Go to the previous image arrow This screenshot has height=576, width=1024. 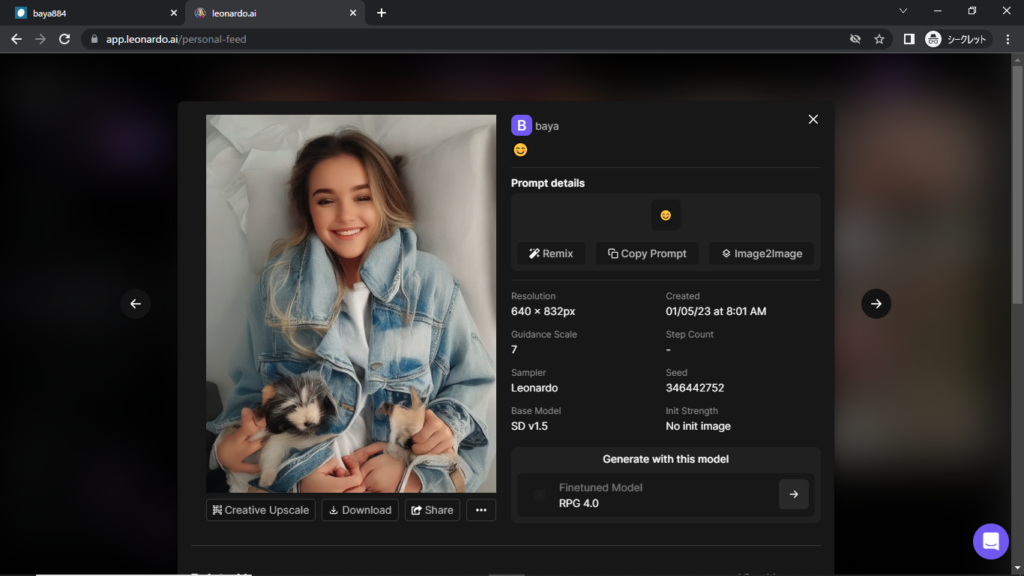[x=136, y=304]
